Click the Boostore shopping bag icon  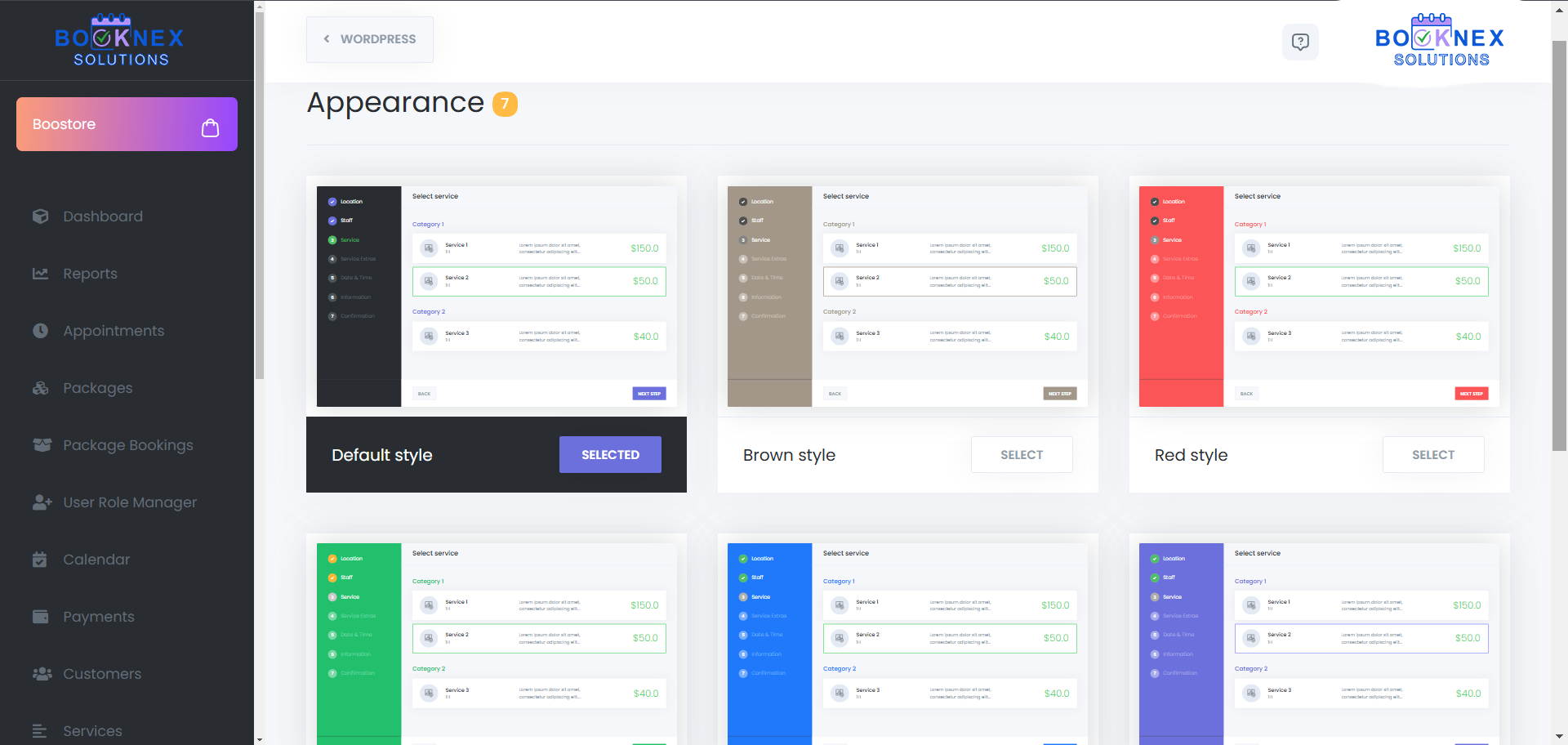(x=210, y=127)
